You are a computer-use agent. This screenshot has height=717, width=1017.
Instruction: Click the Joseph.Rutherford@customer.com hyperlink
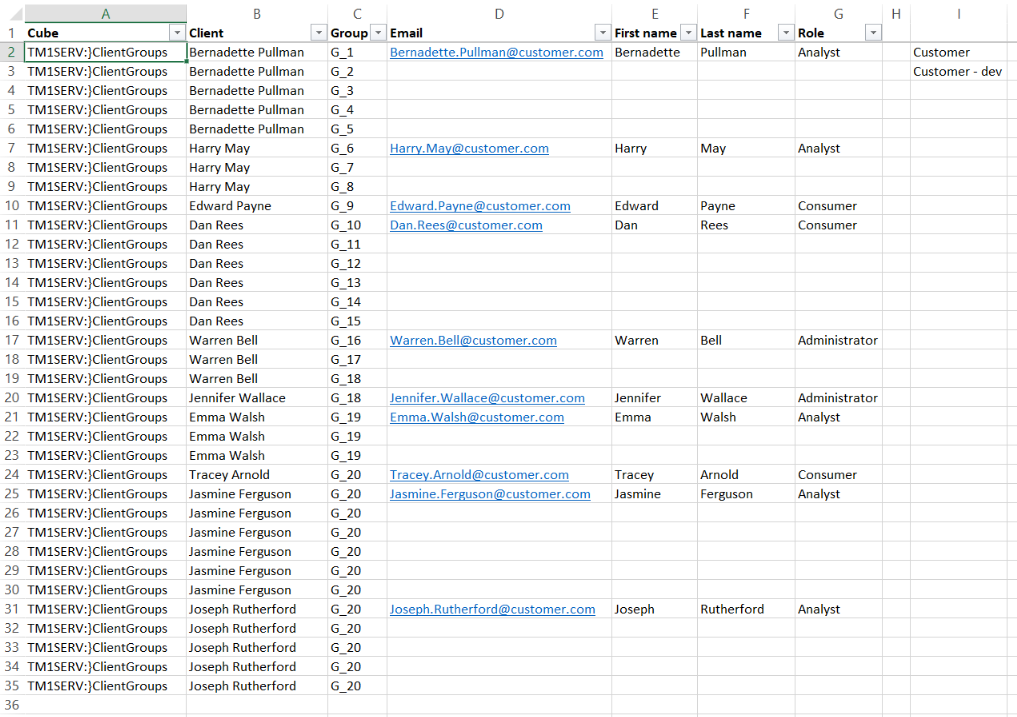pos(492,609)
